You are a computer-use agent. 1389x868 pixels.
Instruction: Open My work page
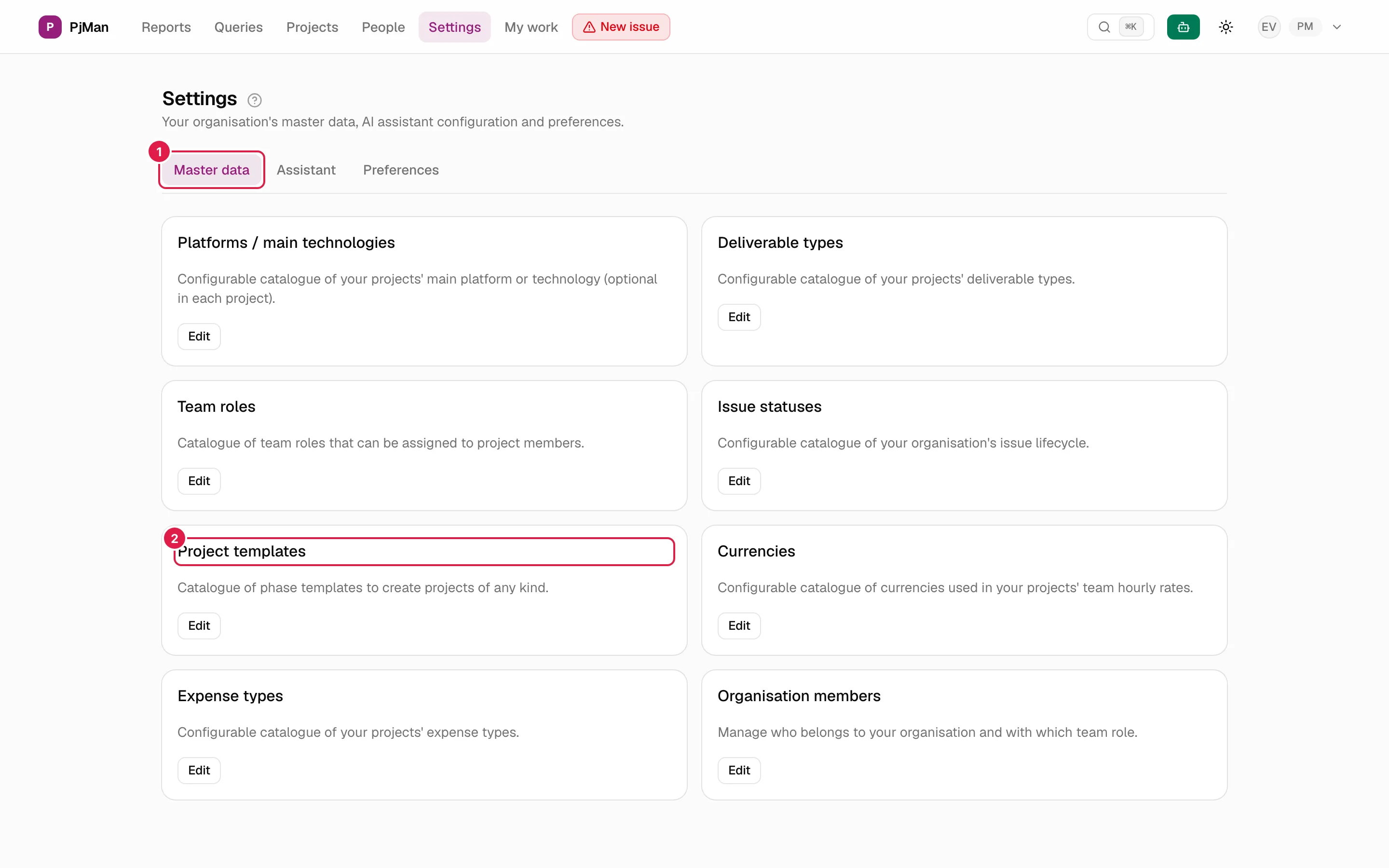point(531,27)
